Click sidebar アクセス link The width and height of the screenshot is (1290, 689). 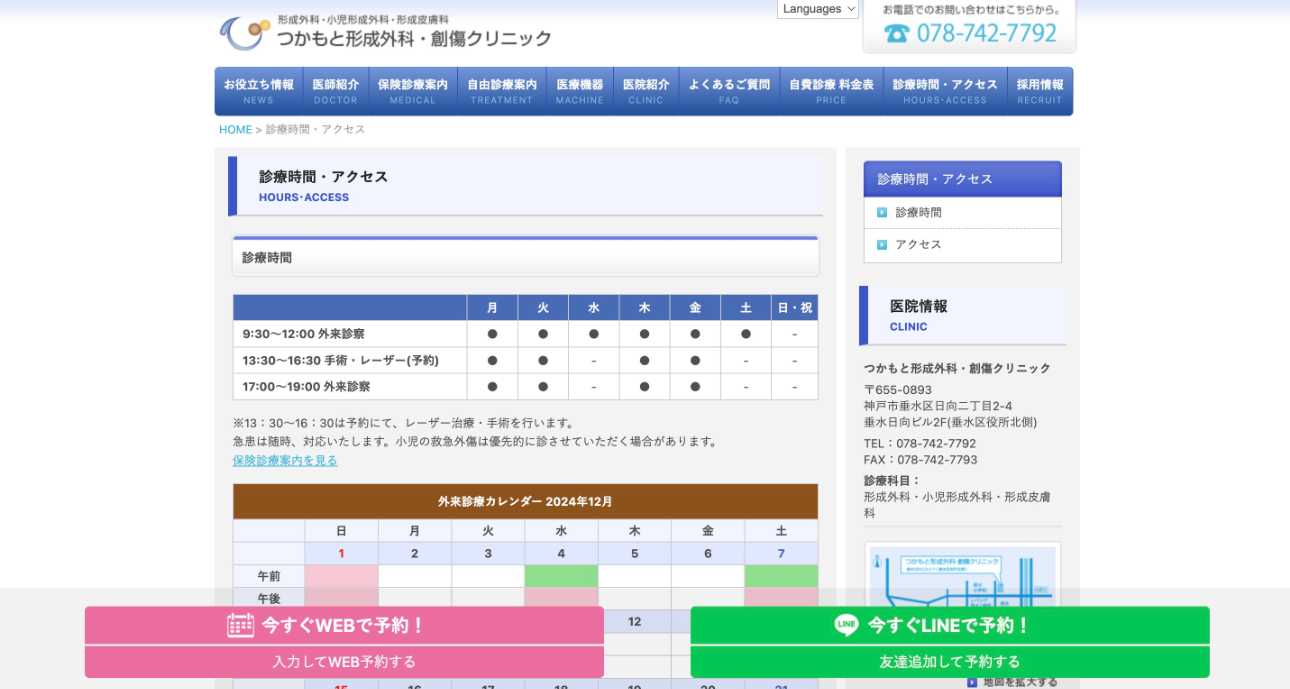pos(918,244)
